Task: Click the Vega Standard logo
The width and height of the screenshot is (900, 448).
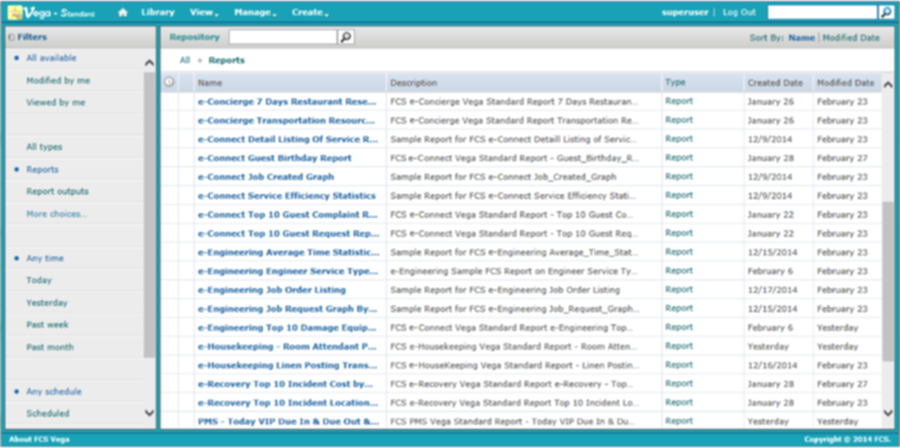Action: tap(51, 13)
